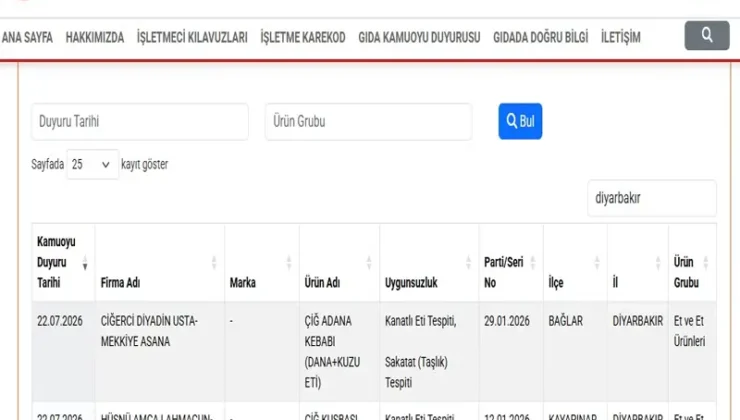Sort by Marka column arrows
The image size is (740, 420).
289,262
